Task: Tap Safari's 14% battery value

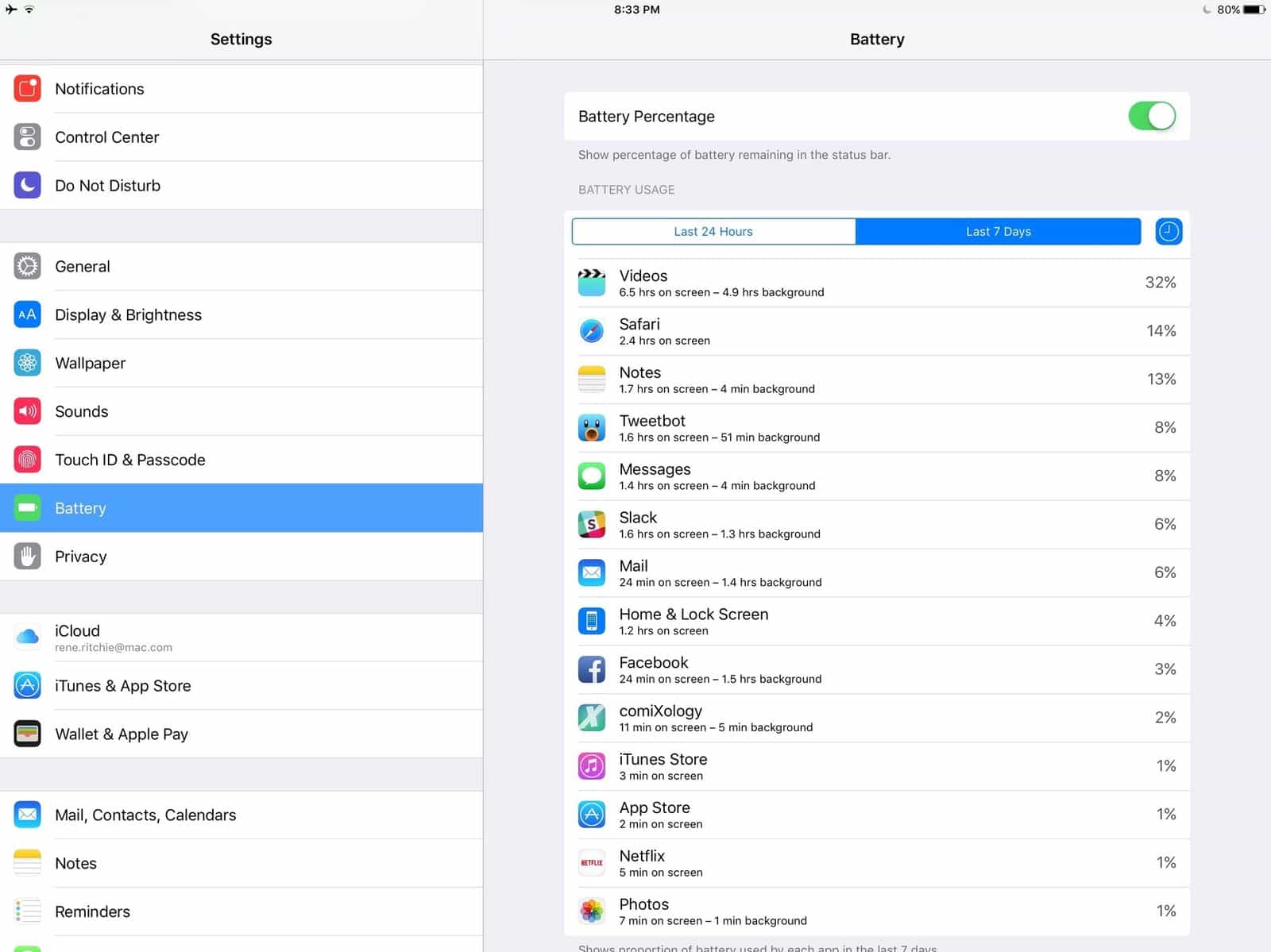Action: 1161,330
